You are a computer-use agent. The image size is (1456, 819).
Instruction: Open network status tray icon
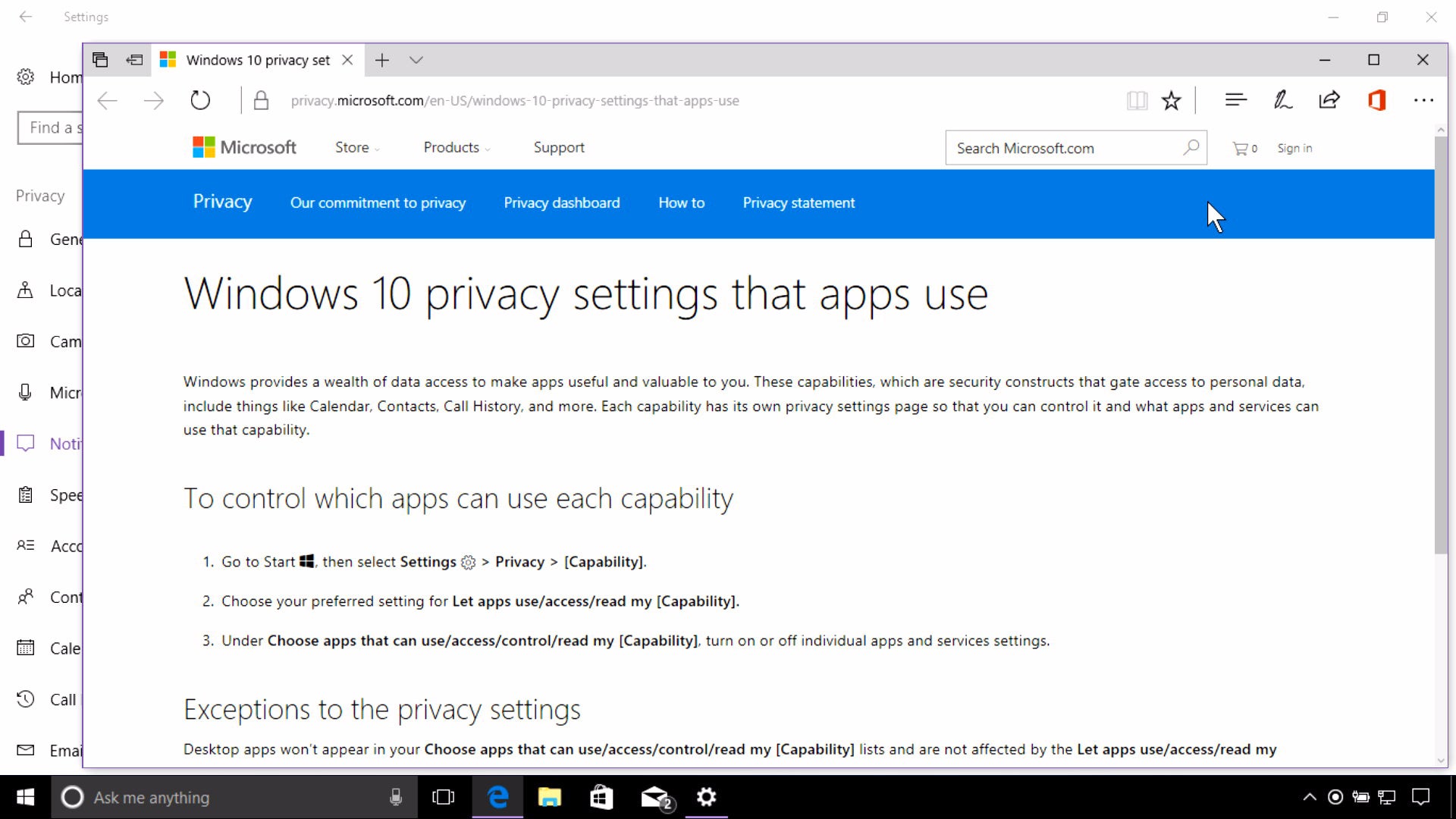point(1387,797)
